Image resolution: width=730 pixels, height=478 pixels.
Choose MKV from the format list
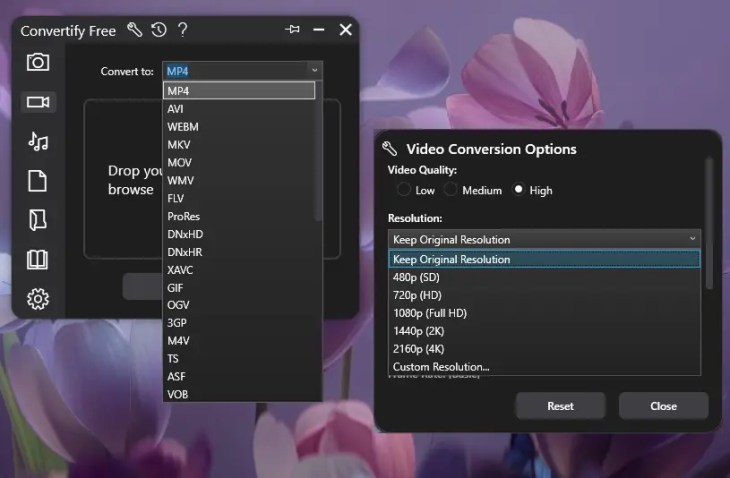click(239, 144)
